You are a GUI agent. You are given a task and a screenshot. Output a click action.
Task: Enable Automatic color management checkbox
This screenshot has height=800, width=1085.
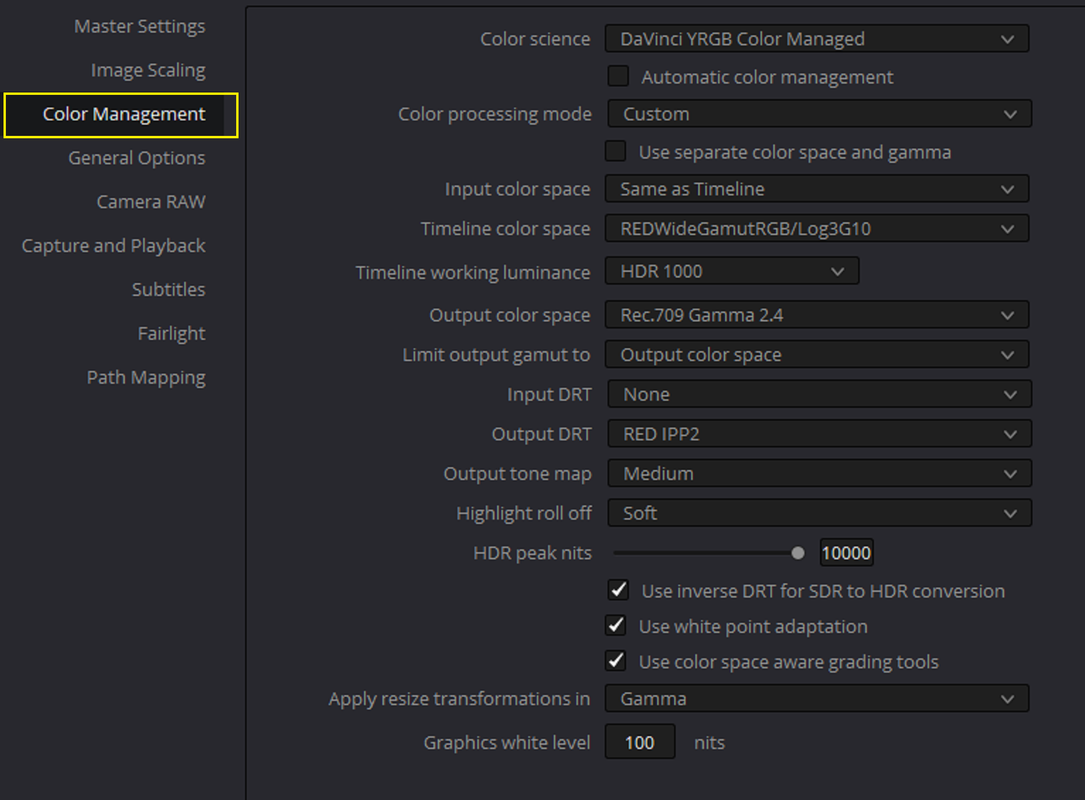(618, 76)
